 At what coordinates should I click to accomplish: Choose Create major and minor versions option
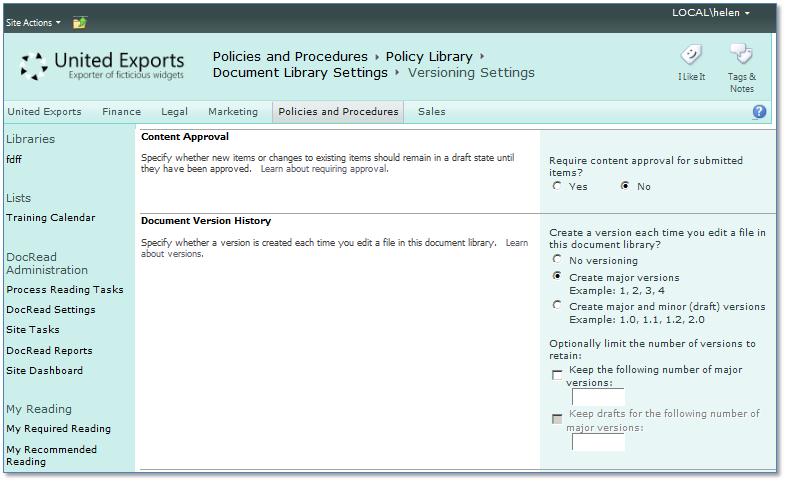click(557, 306)
